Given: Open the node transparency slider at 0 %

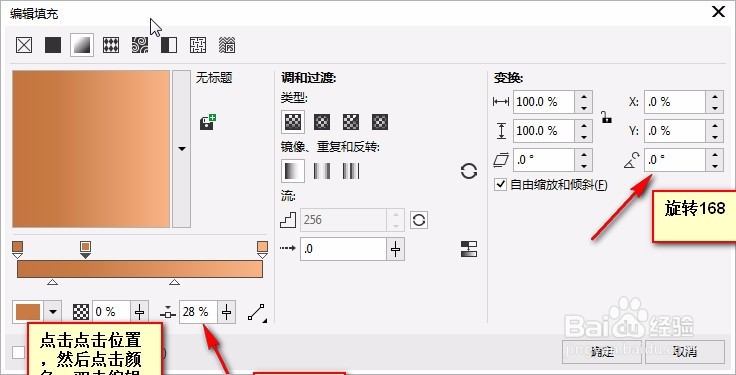Looking at the screenshot, I should pyautogui.click(x=140, y=312).
